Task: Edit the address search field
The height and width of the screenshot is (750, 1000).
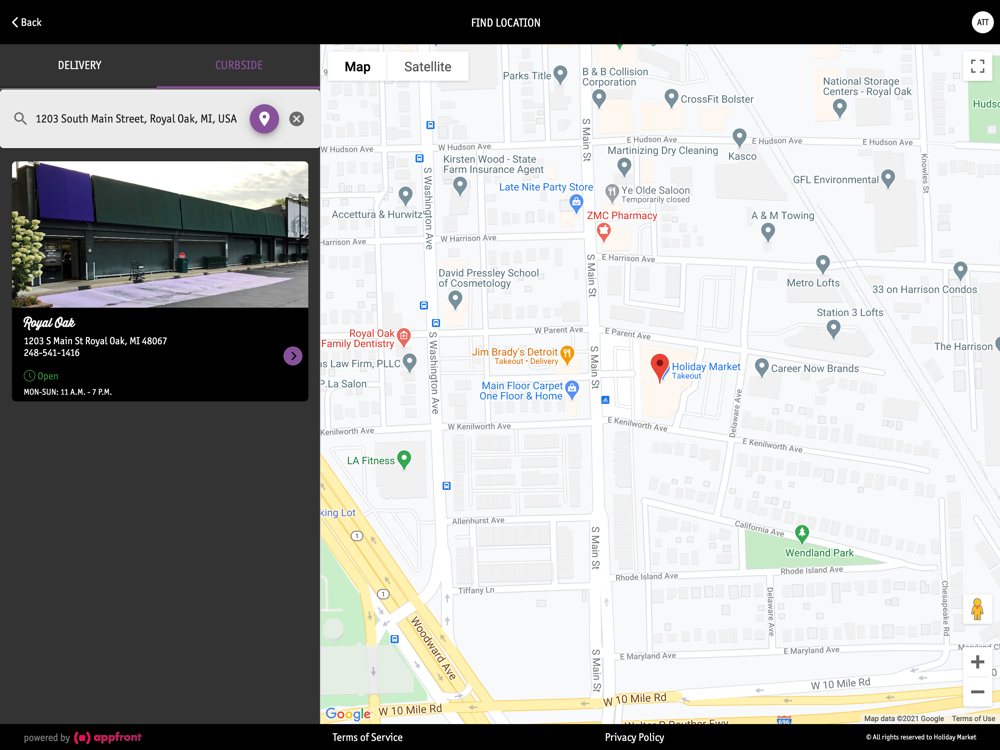Action: point(136,119)
